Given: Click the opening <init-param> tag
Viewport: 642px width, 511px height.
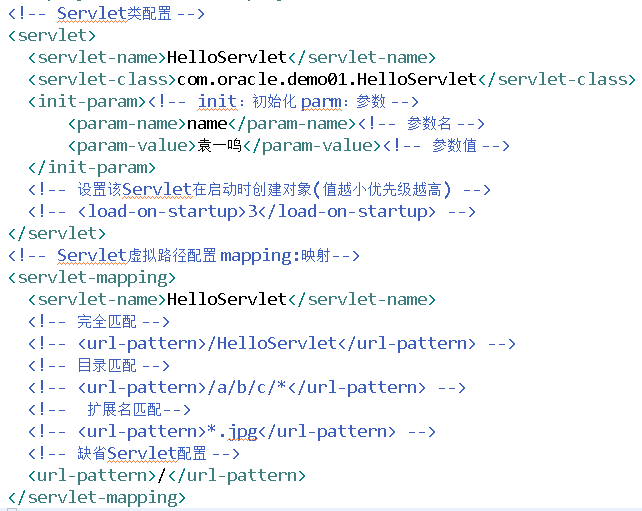Looking at the screenshot, I should coord(87,102).
